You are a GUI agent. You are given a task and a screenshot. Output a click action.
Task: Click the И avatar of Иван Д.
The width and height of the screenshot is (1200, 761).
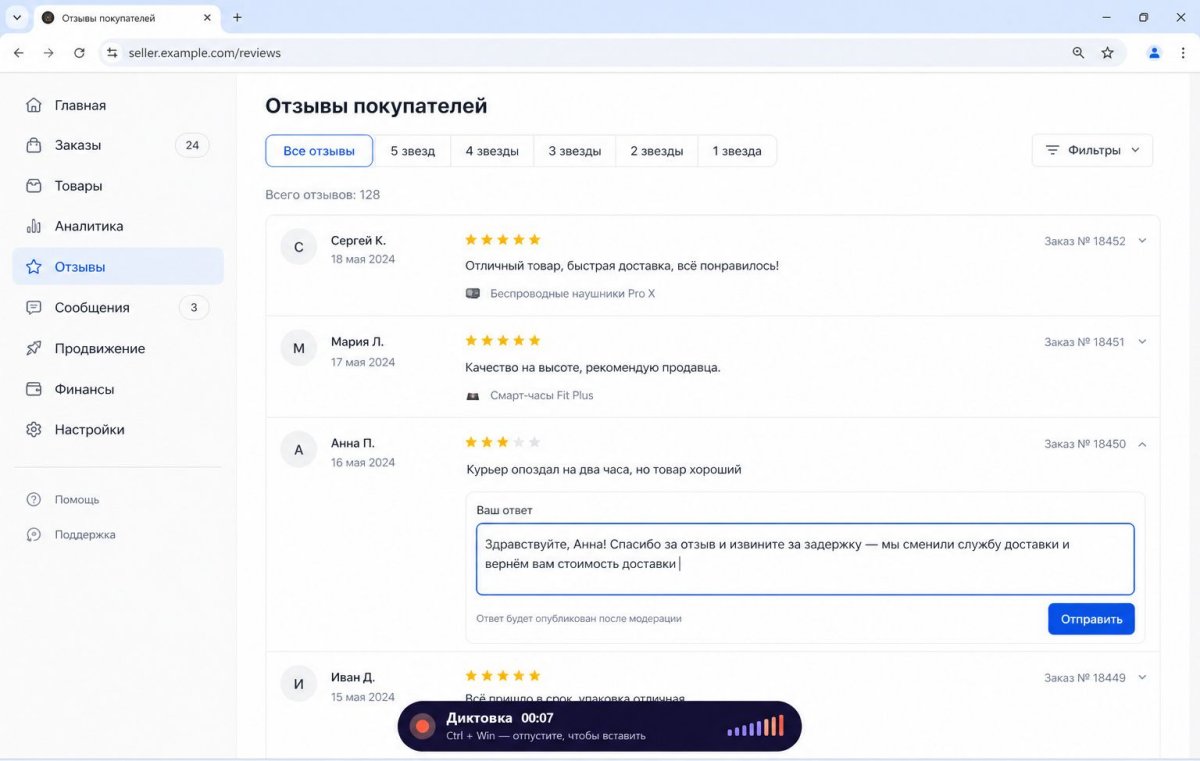298,685
